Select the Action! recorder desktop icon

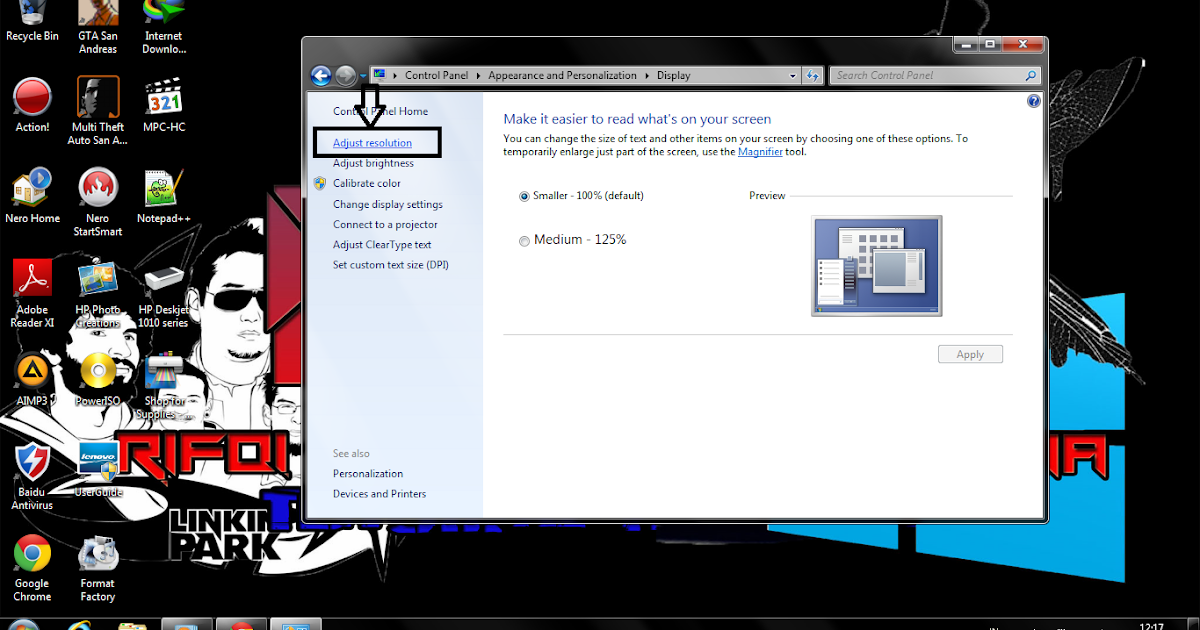[x=32, y=105]
